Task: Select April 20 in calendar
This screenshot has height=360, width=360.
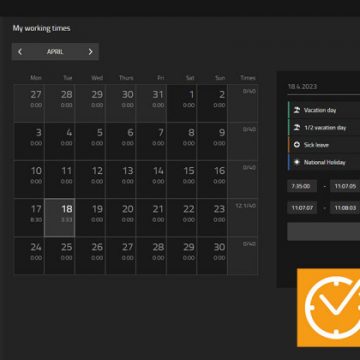Action: (x=121, y=218)
